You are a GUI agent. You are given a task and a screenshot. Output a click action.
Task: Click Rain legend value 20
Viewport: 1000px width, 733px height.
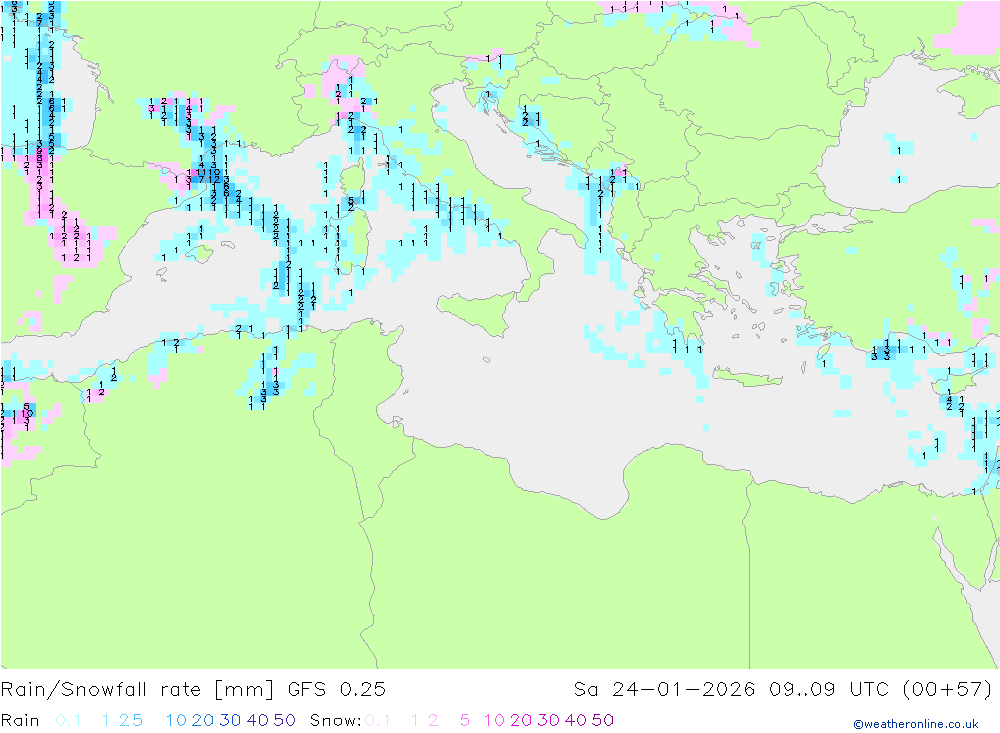coord(203,720)
